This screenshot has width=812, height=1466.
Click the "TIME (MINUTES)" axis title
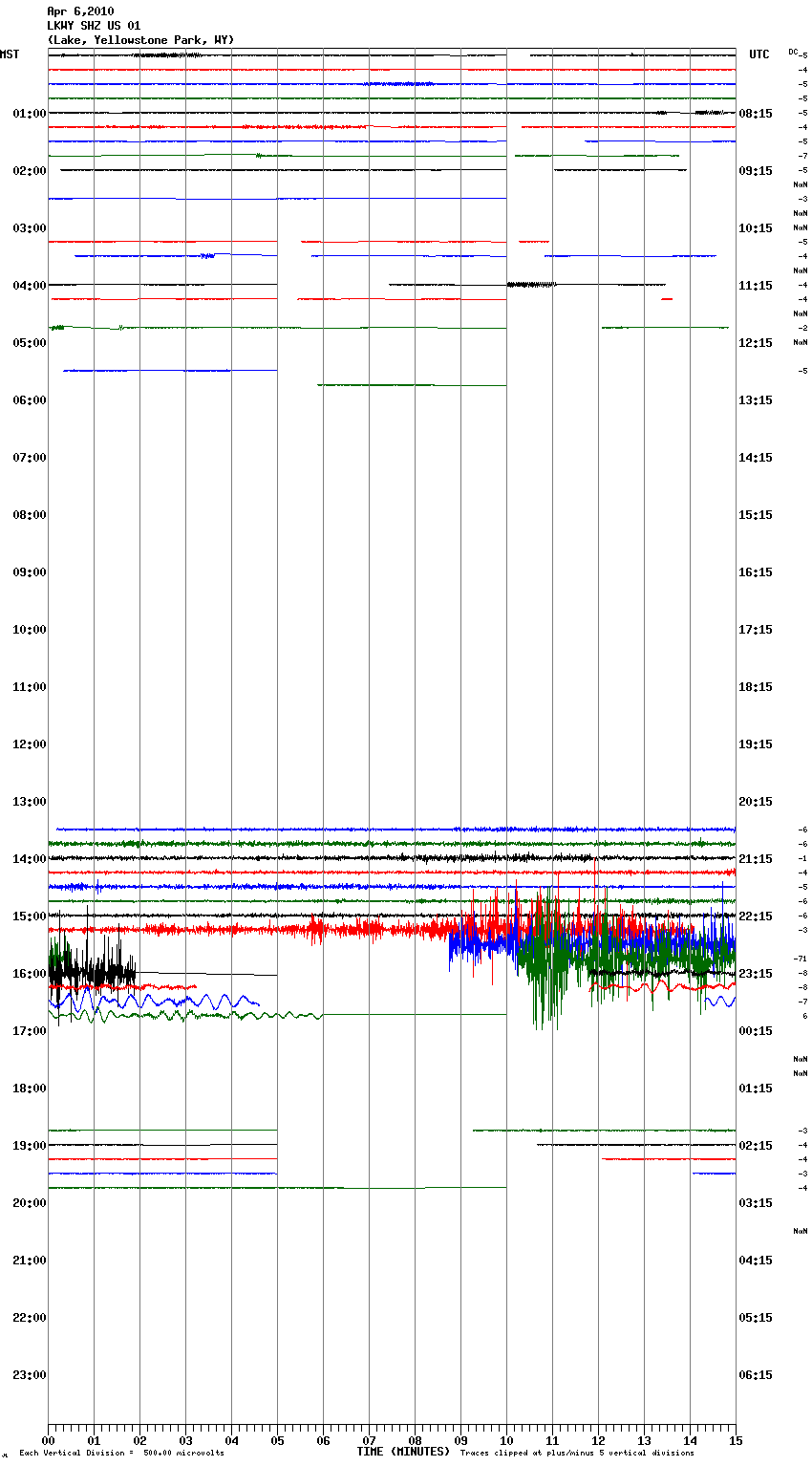[403, 1452]
